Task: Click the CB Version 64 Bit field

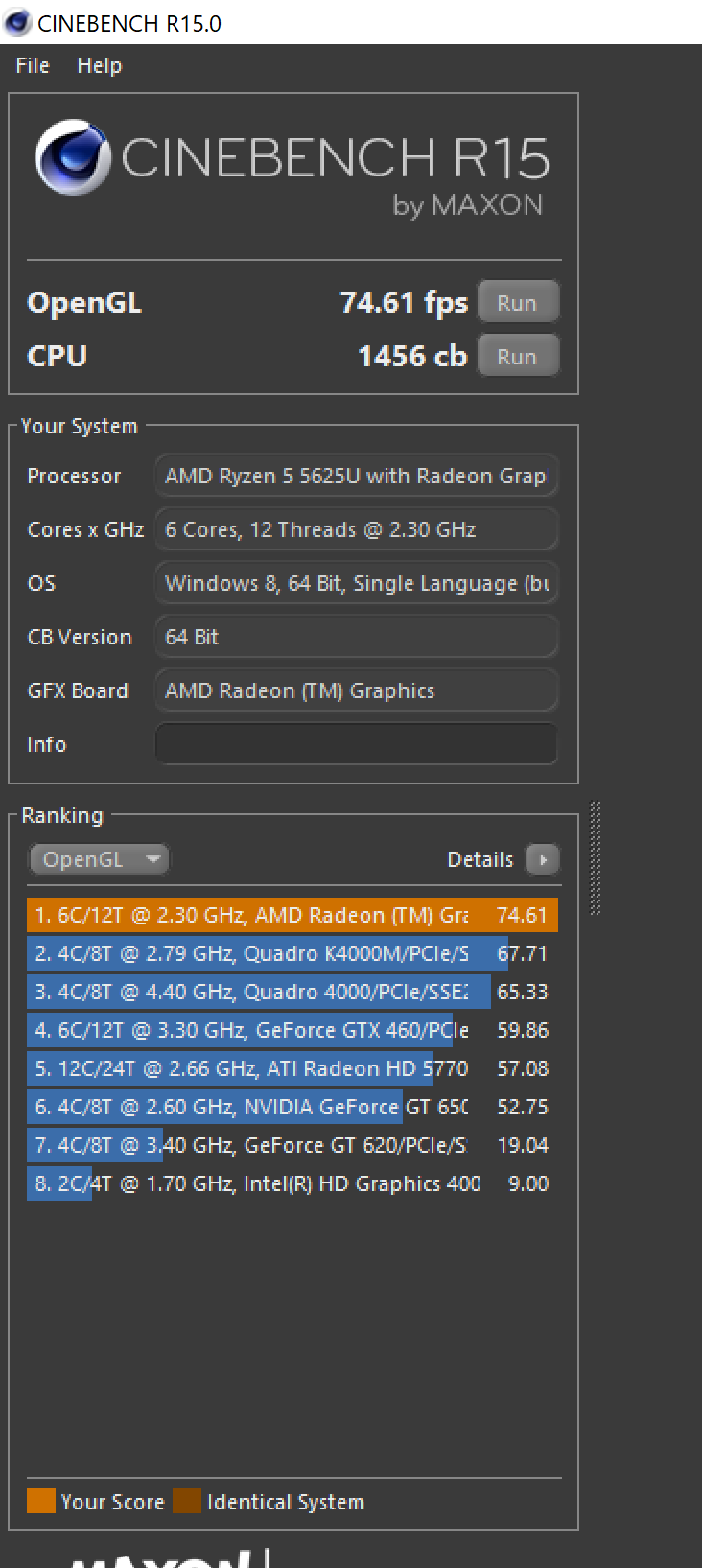Action: 356,637
